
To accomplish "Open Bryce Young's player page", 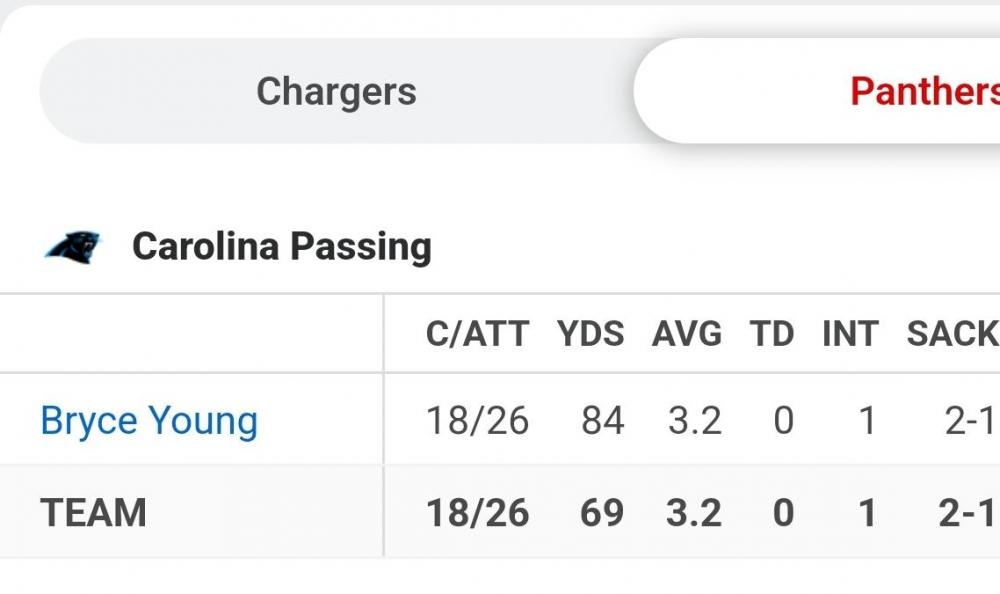I will coord(149,421).
